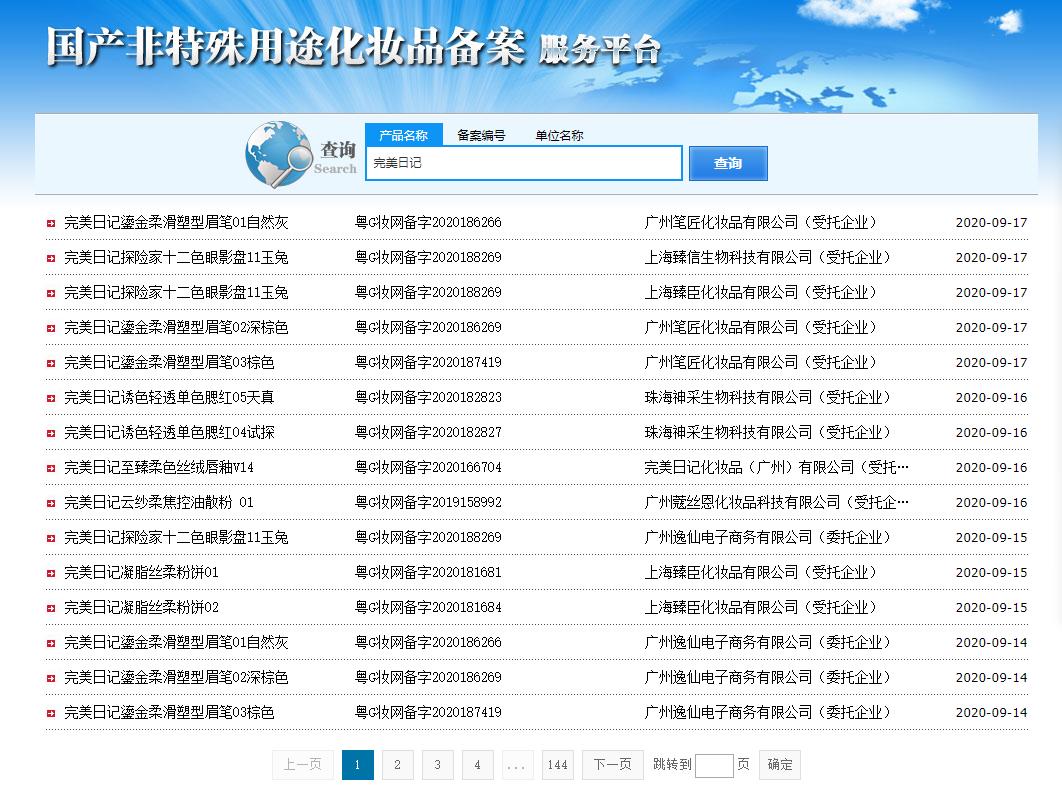Click the arrow icon before 完美日记探险家十二色眼影盘11玉兔

pos(50,257)
